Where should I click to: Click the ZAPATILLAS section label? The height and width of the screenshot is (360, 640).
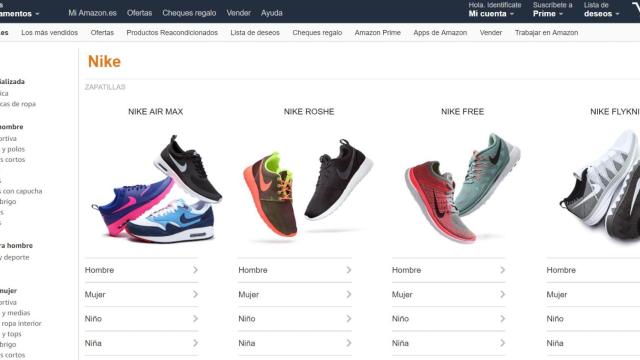pos(105,87)
